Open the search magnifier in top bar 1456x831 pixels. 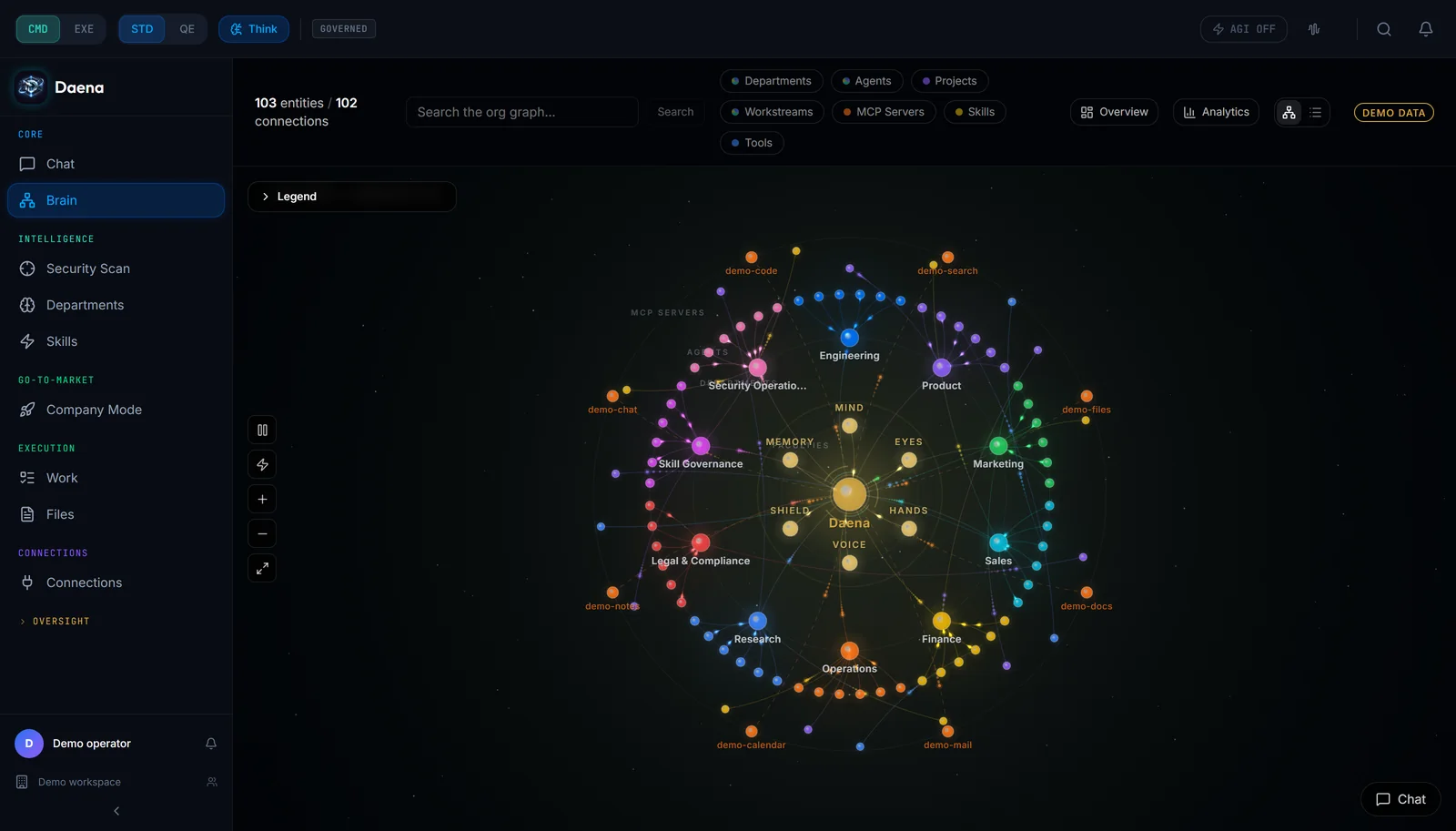pyautogui.click(x=1384, y=29)
